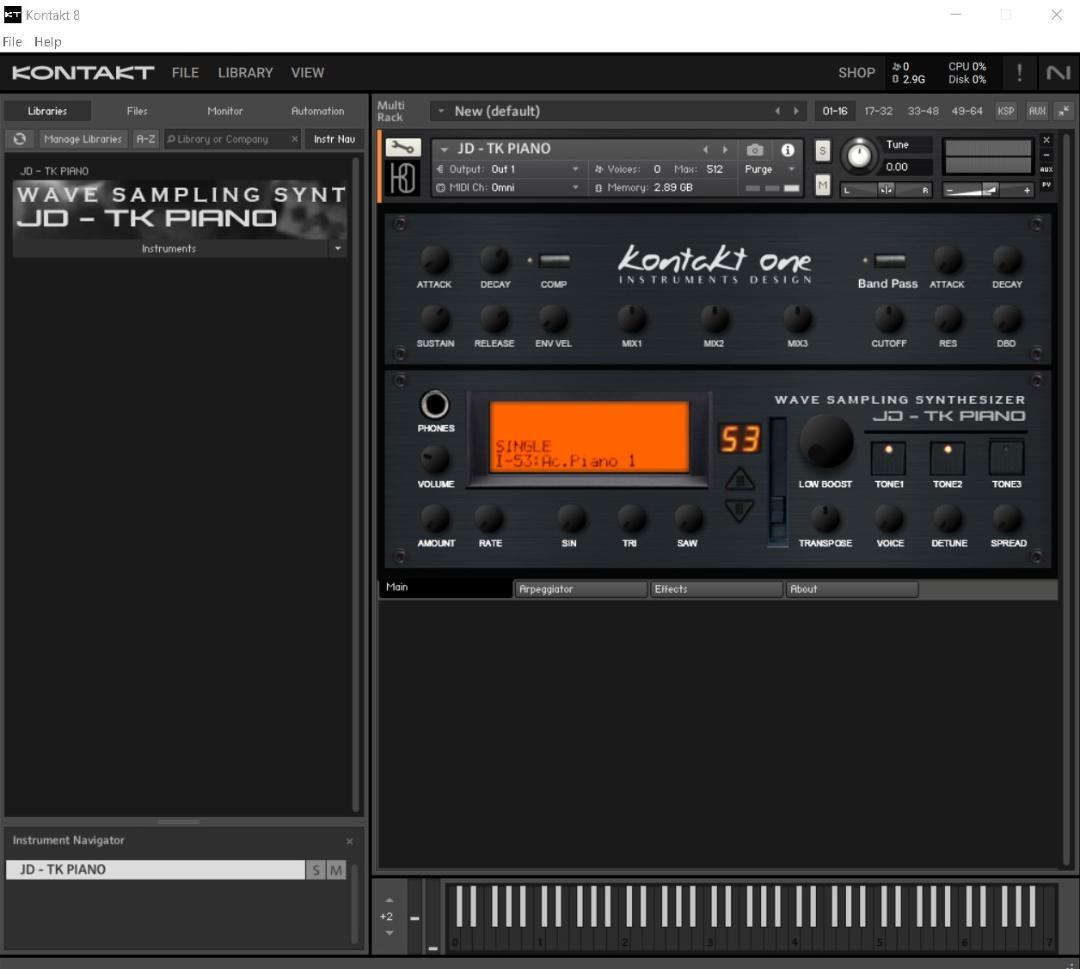
Task: Toggle the TONE1 switch
Action: (889, 458)
